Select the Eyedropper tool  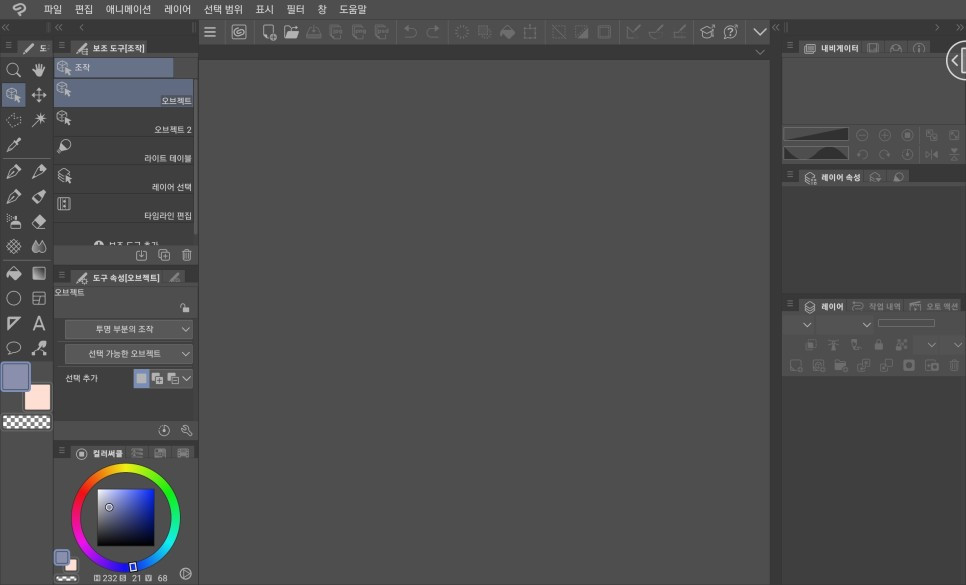point(13,144)
